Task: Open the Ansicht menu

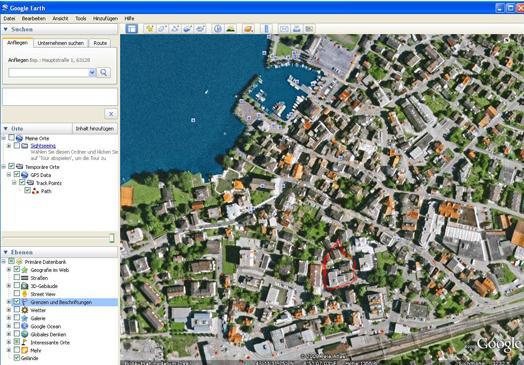Action: [60, 19]
